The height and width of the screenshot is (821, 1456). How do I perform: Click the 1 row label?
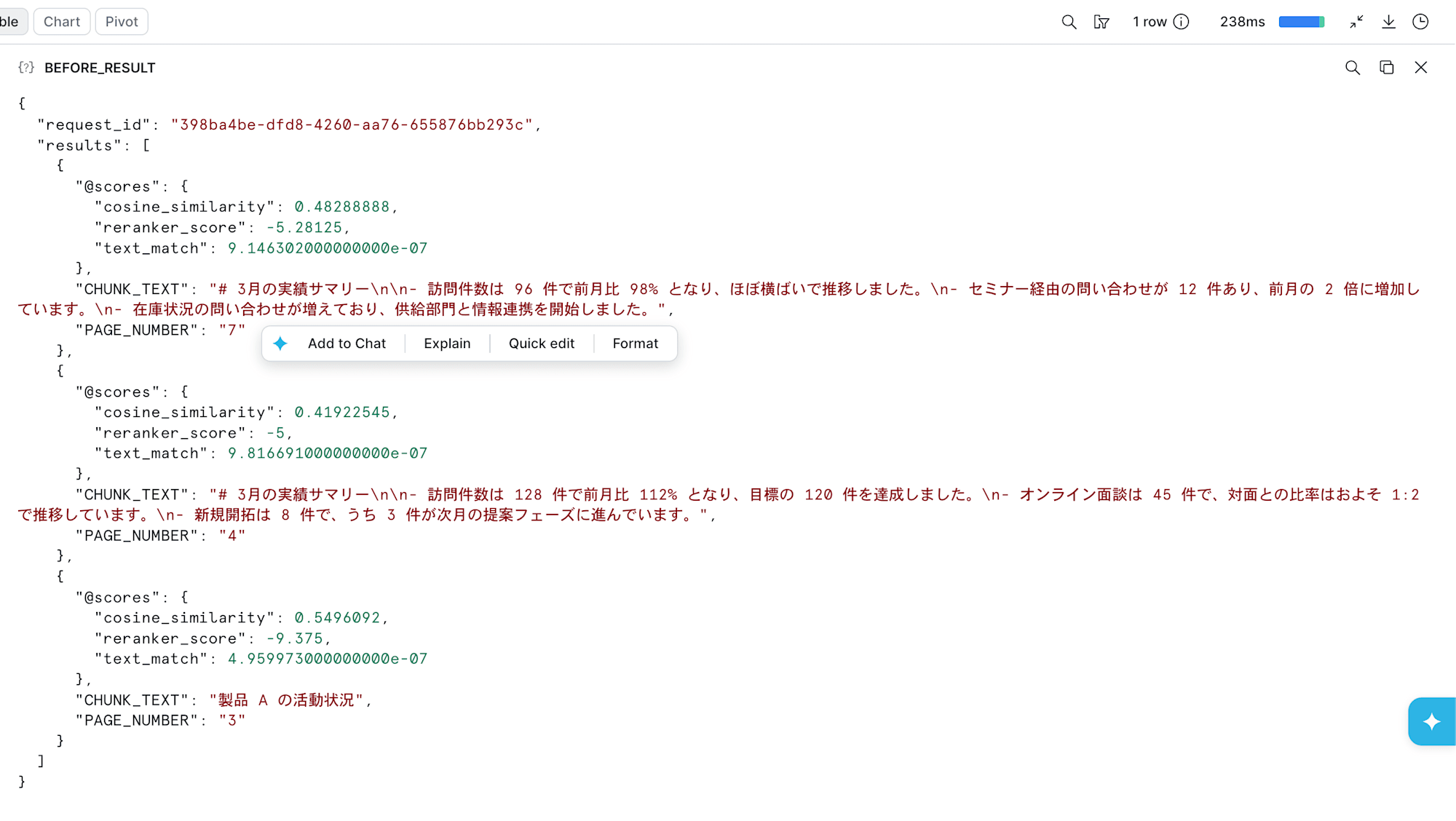[x=1150, y=22]
